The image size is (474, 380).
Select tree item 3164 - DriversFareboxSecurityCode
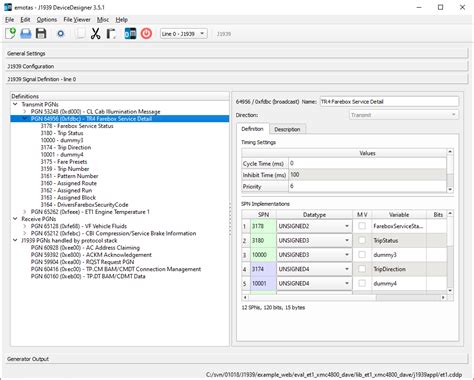click(x=84, y=205)
